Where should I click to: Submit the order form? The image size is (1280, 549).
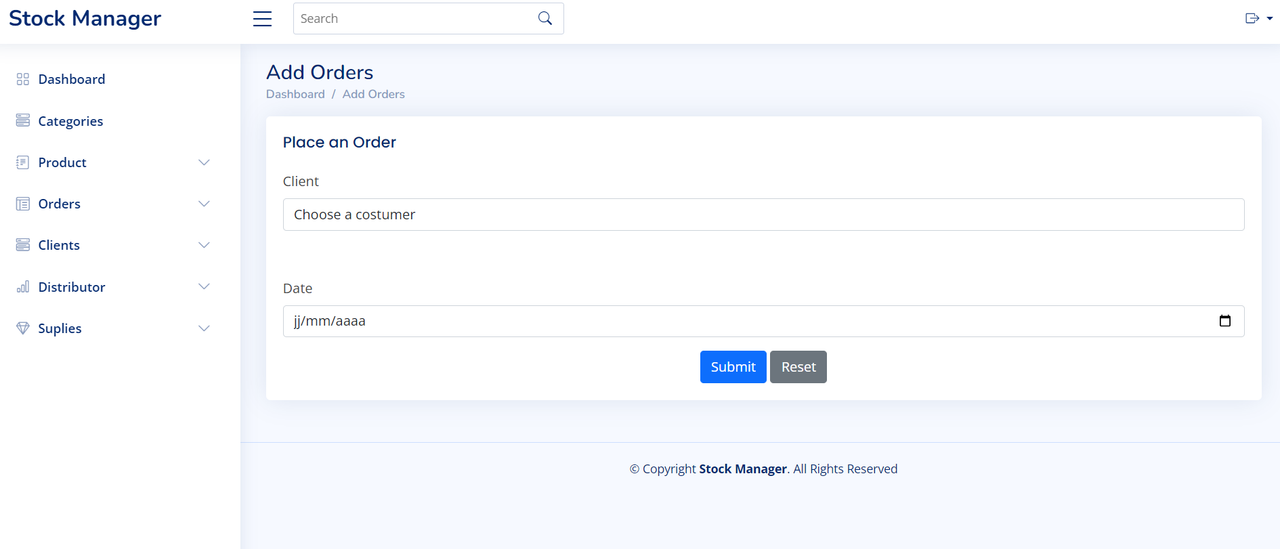pyautogui.click(x=733, y=367)
